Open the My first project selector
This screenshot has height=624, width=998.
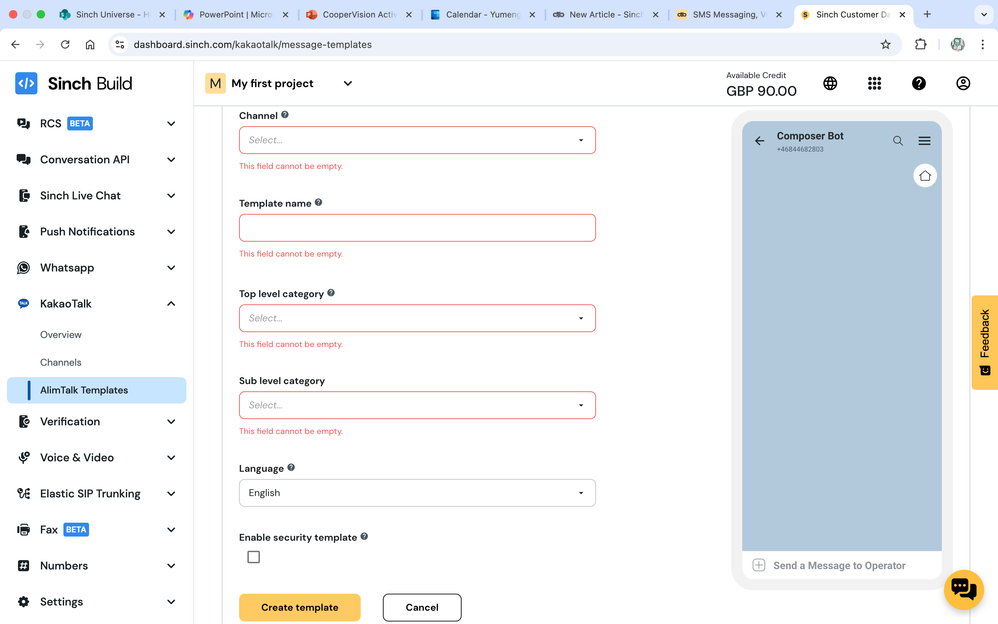[x=279, y=83]
